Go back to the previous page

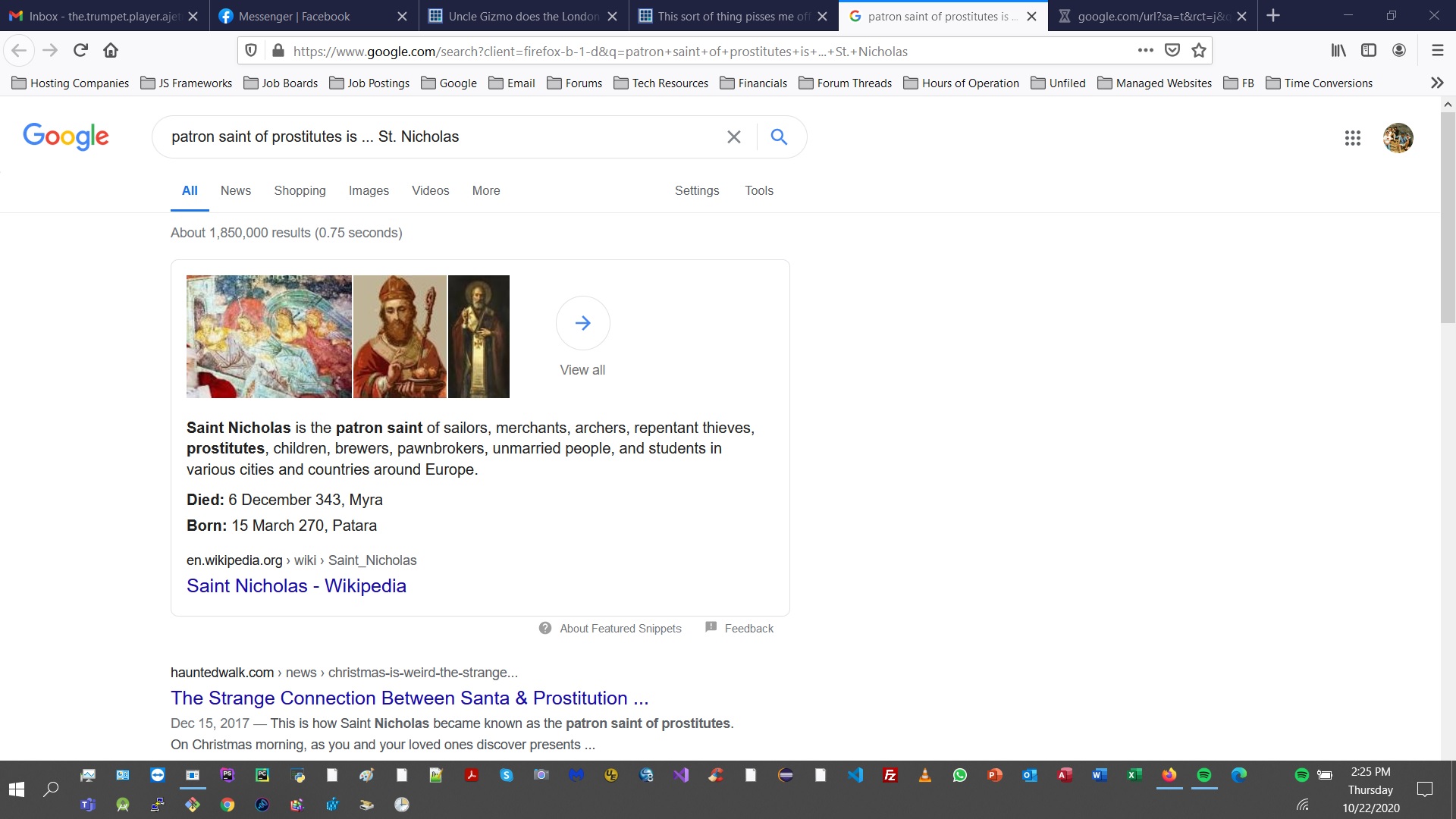click(x=19, y=51)
